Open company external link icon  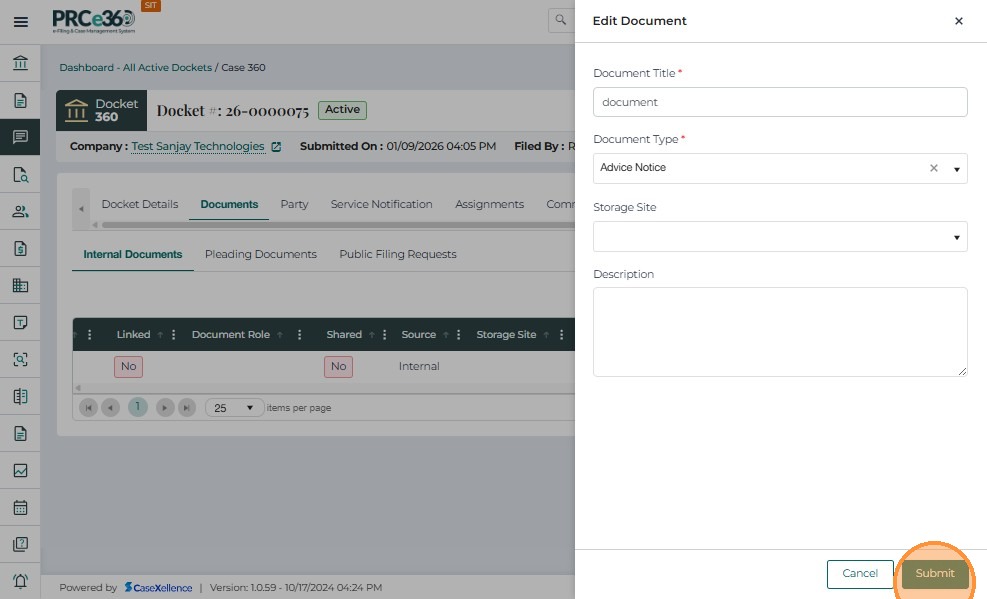pos(276,147)
